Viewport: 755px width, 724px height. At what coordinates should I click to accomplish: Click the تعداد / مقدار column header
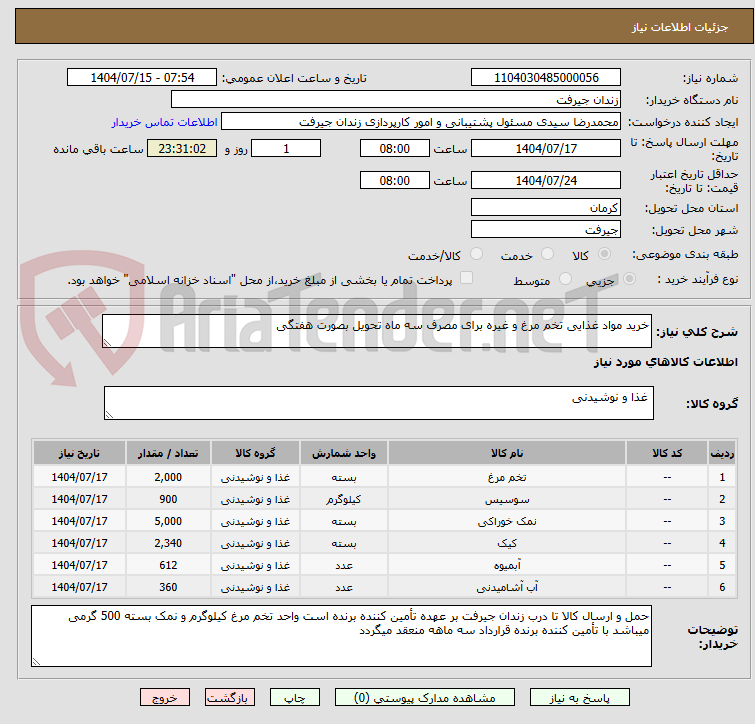click(168, 453)
